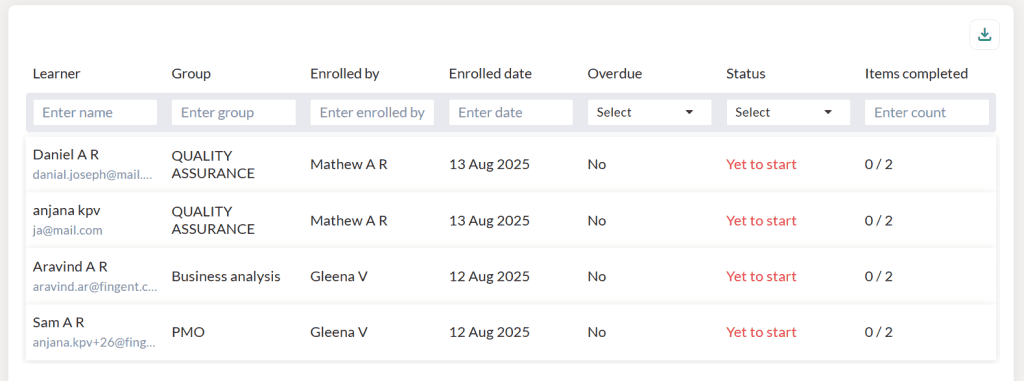Click Gleena V in Sam's row
Viewport: 1024px width, 381px height.
pos(339,333)
